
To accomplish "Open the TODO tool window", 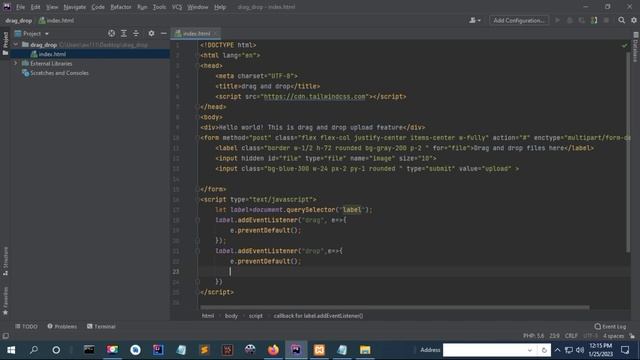I will tap(27, 327).
